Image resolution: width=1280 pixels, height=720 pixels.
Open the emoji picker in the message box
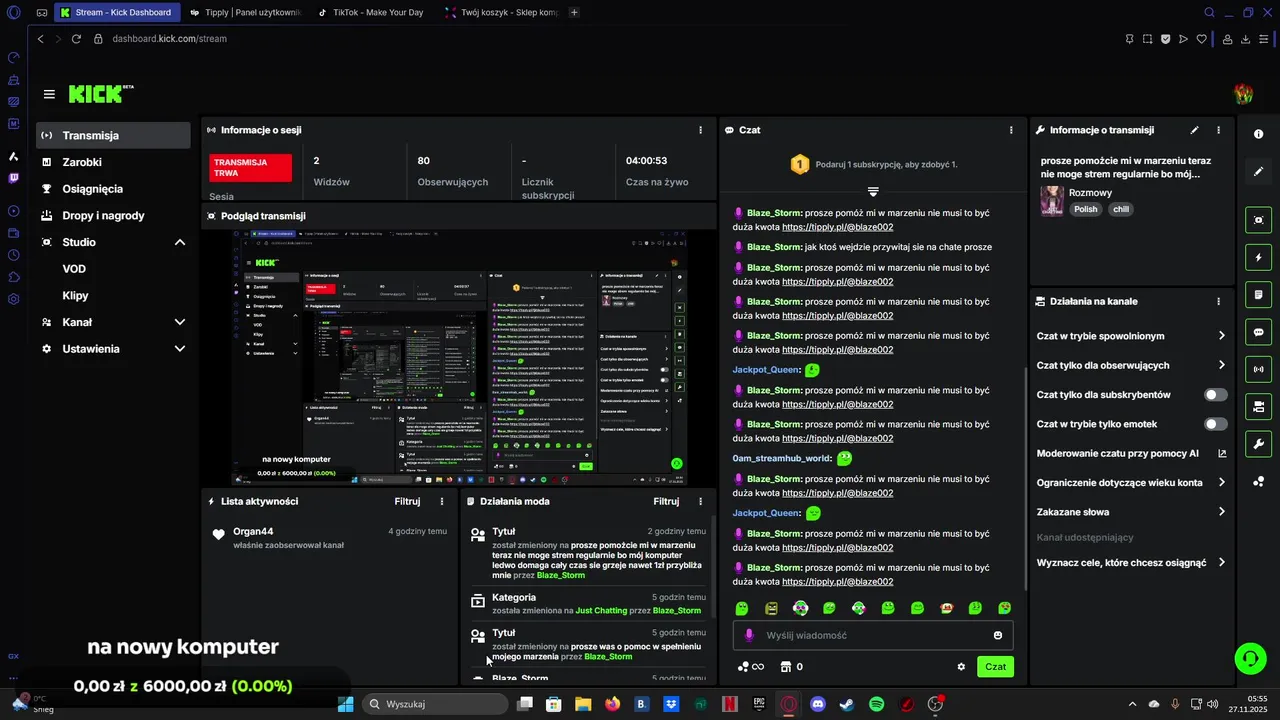tap(998, 635)
